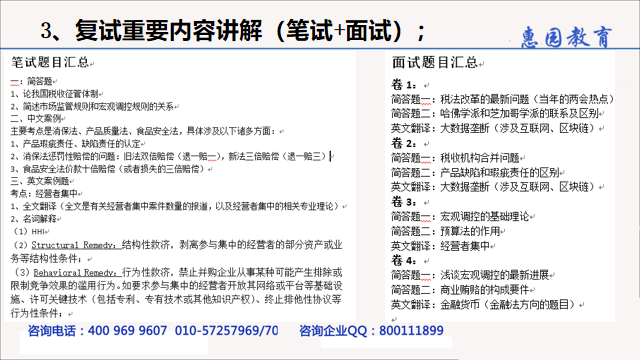This screenshot has width=640, height=360.
Task: Click the 三、英文案例题 heading
Action: coord(40,181)
